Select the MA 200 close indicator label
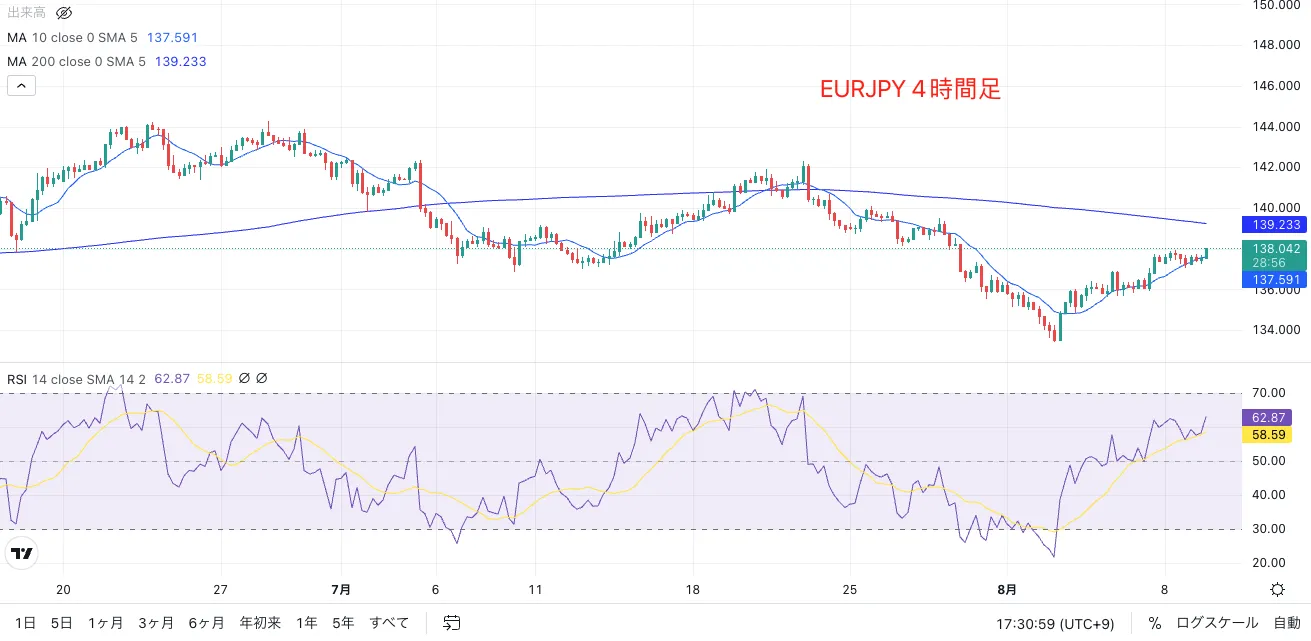1311x641 pixels. (76, 61)
